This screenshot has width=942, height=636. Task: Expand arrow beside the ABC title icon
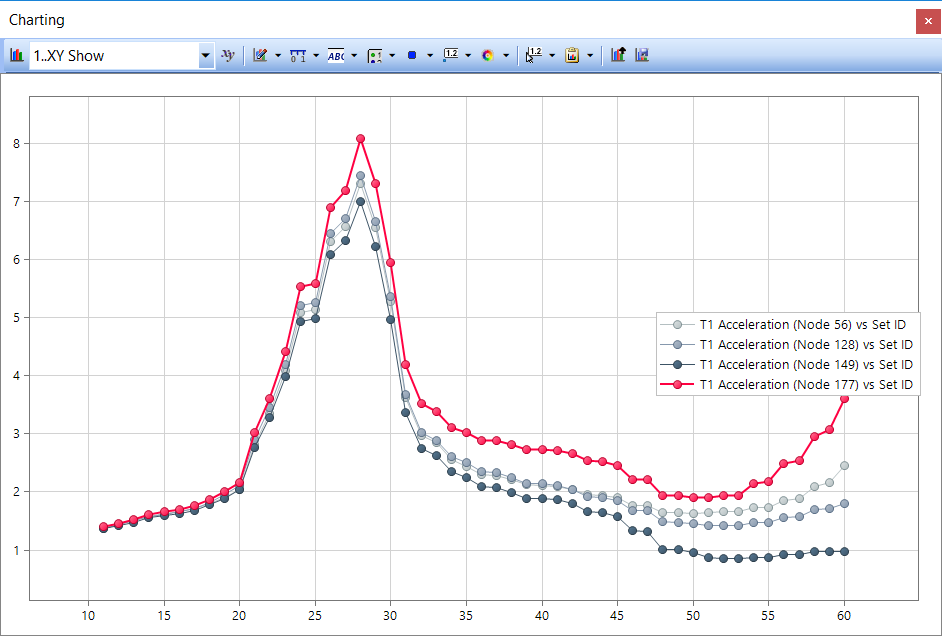tap(354, 56)
